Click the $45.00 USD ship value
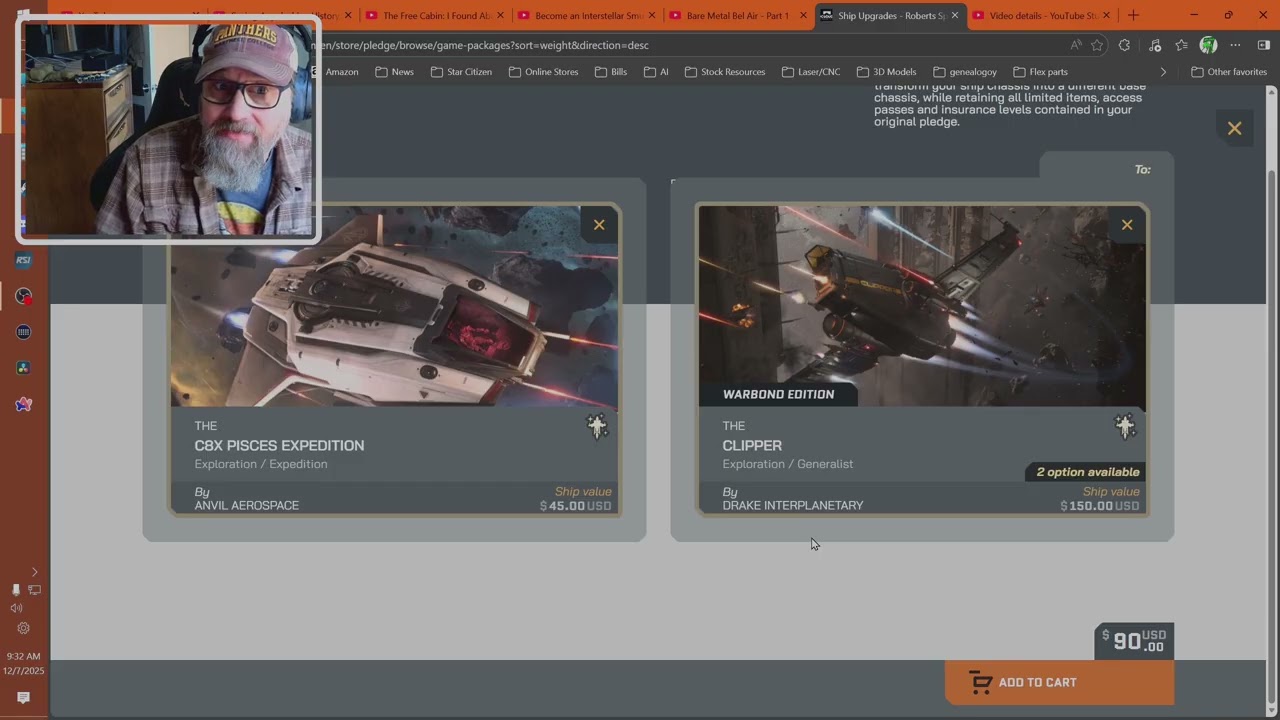Viewport: 1280px width, 720px height. point(576,506)
